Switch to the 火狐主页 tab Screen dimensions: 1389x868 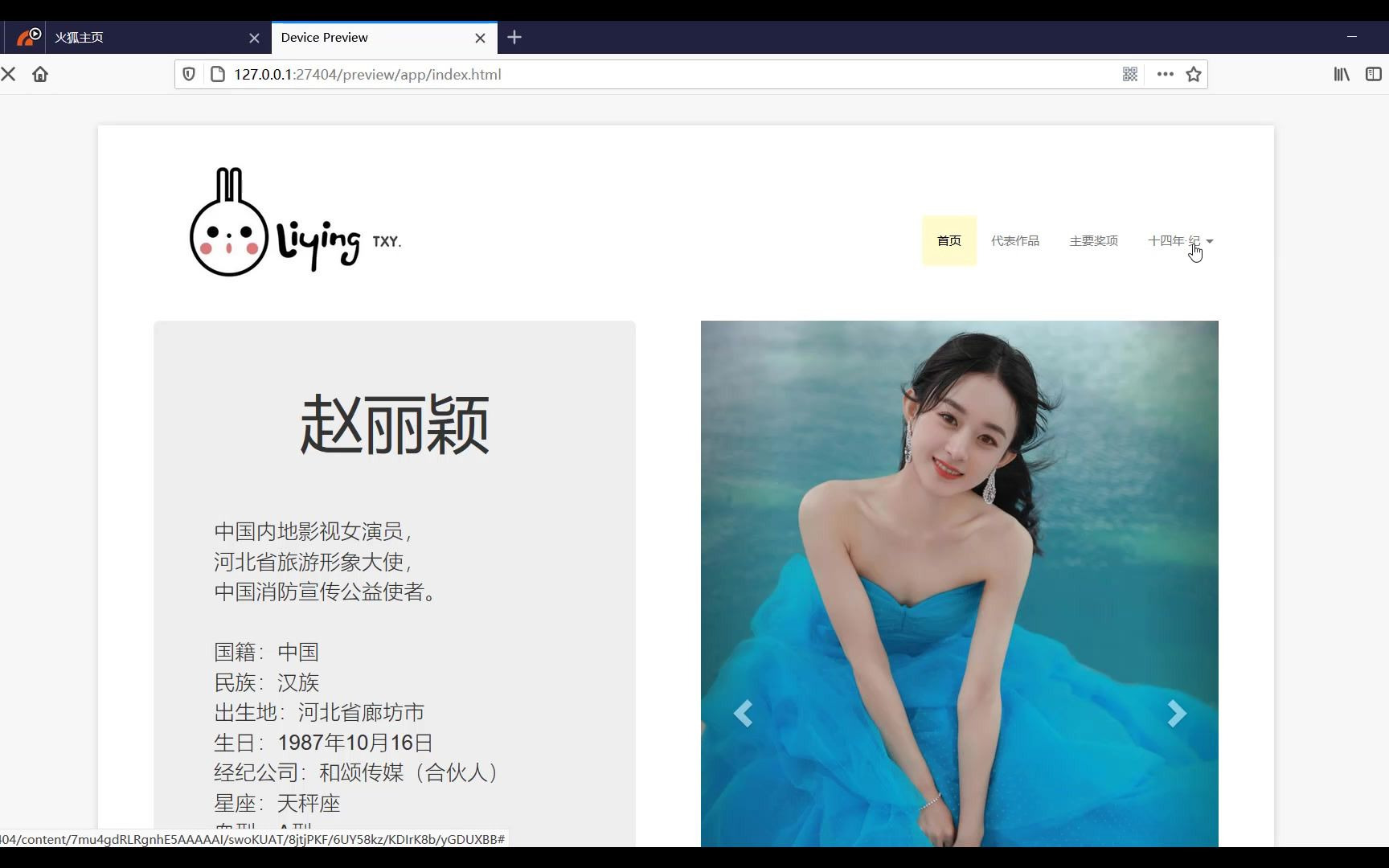tap(137, 37)
